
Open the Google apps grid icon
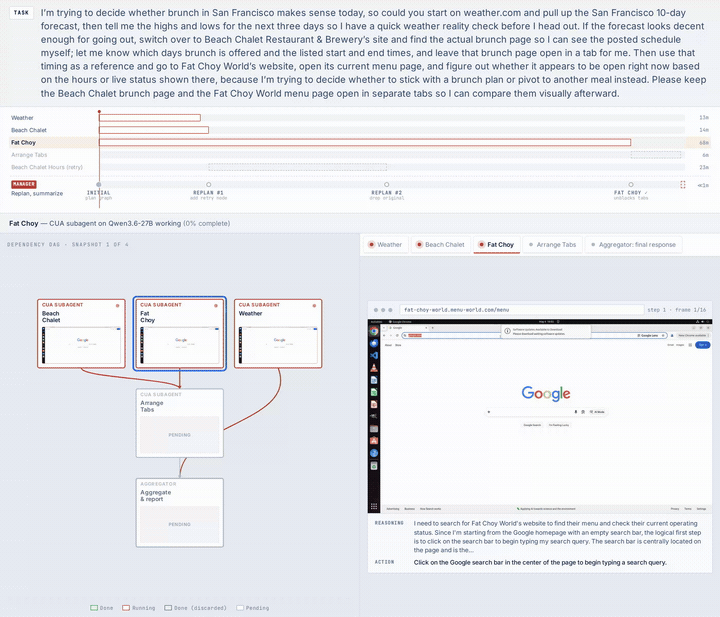tap(690, 345)
